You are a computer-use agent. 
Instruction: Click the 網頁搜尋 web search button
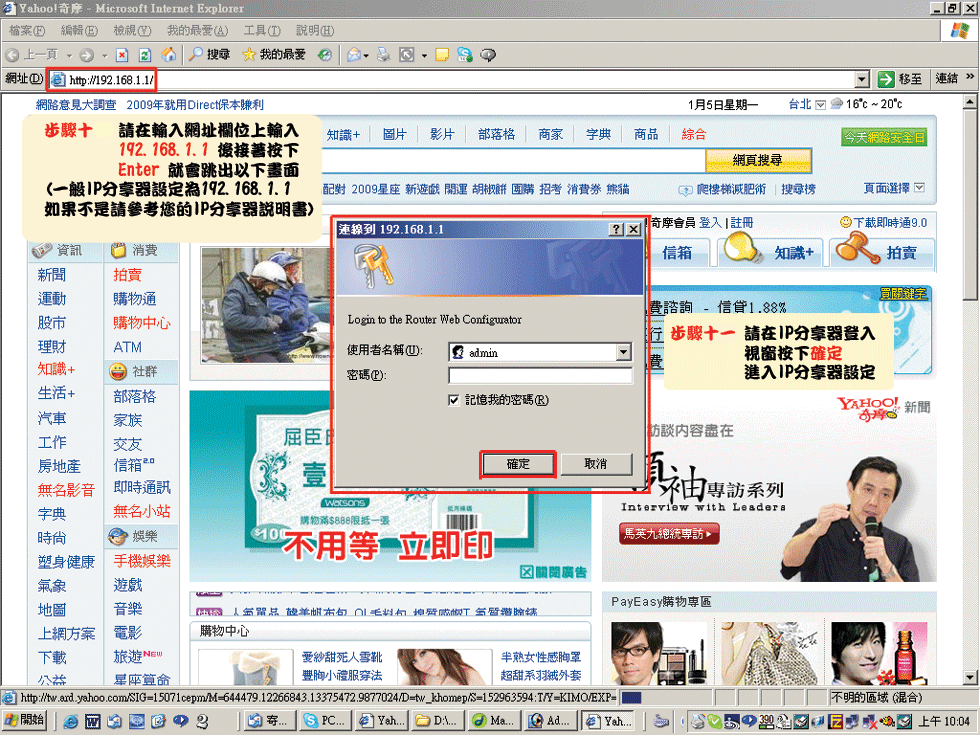pyautogui.click(x=758, y=161)
